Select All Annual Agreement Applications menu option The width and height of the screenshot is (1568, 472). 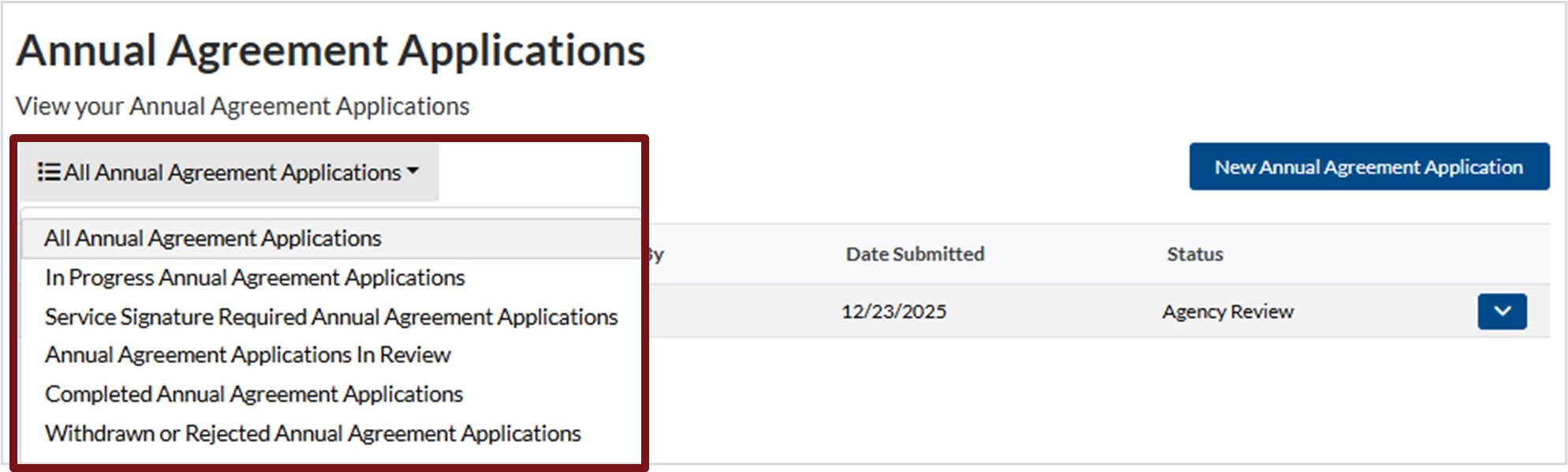212,238
